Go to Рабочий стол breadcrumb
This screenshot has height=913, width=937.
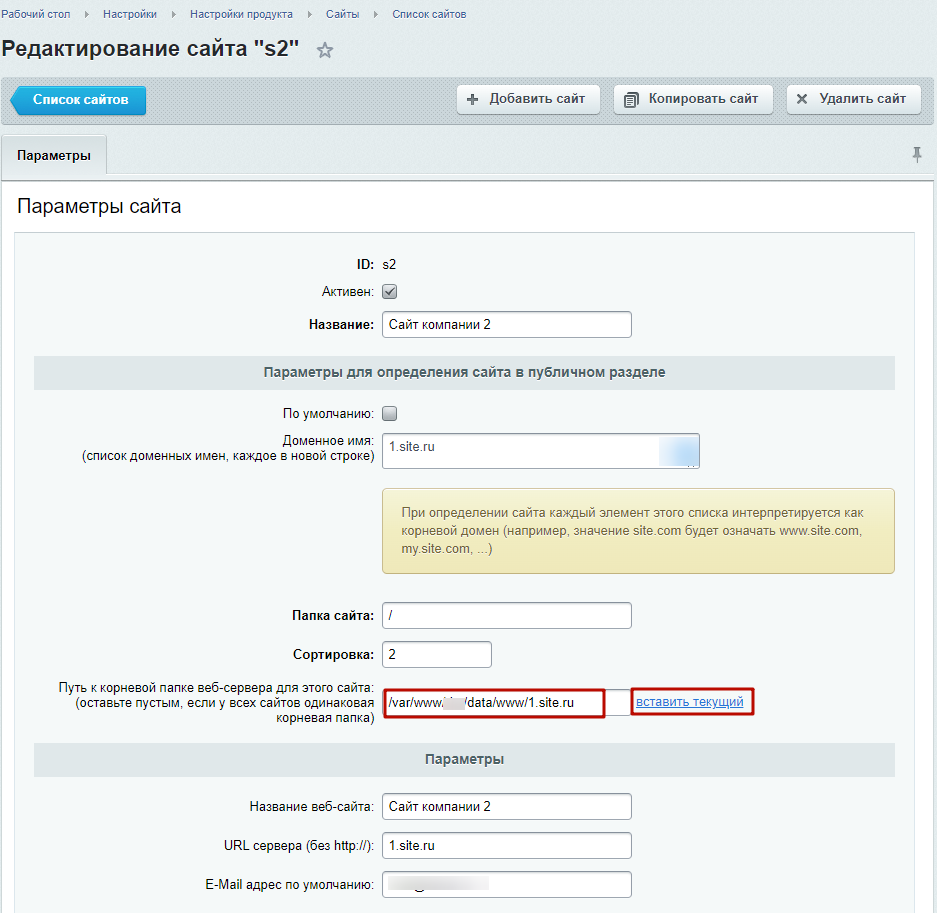click(x=36, y=15)
